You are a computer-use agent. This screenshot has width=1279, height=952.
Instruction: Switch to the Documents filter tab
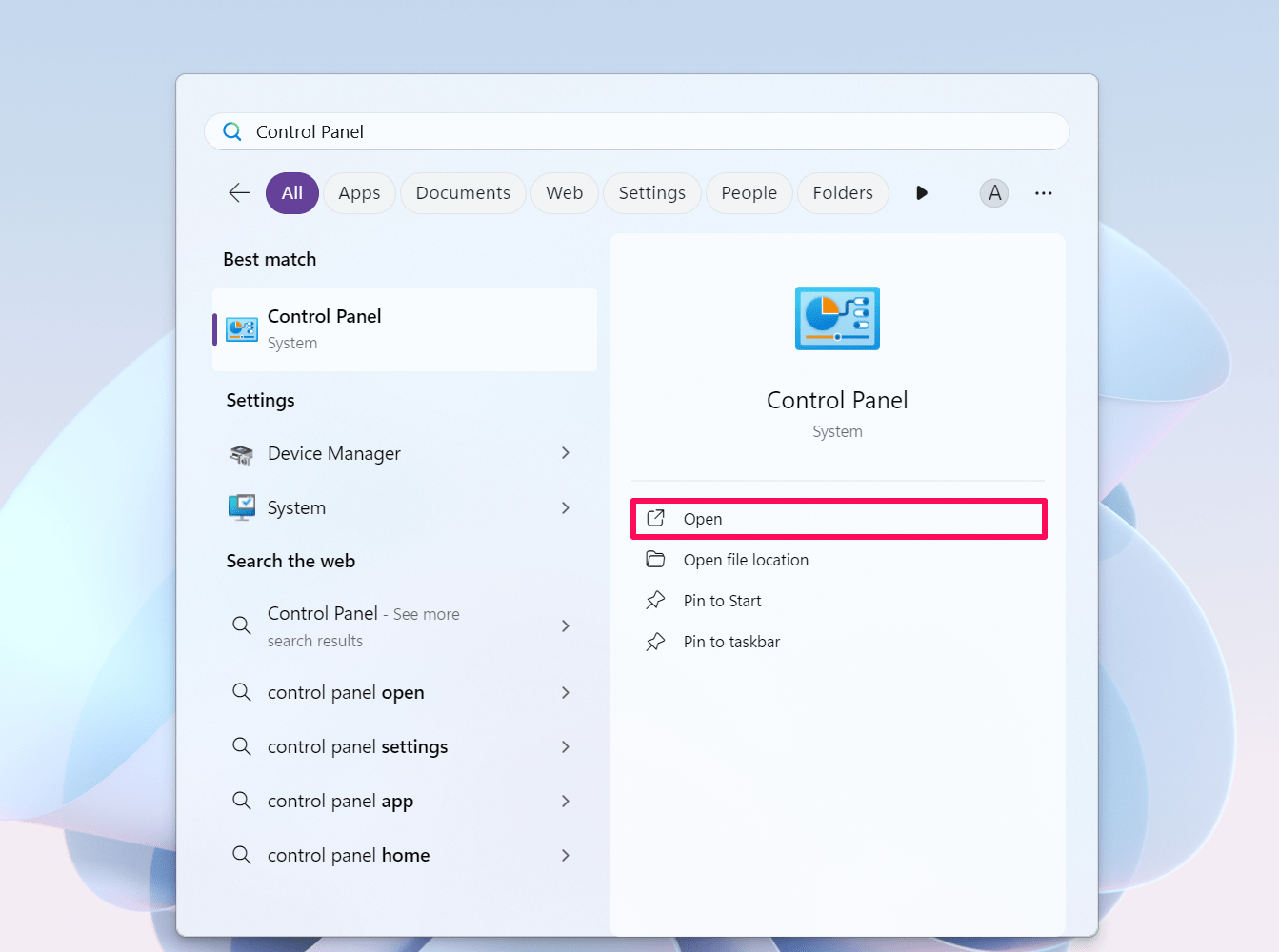point(463,193)
